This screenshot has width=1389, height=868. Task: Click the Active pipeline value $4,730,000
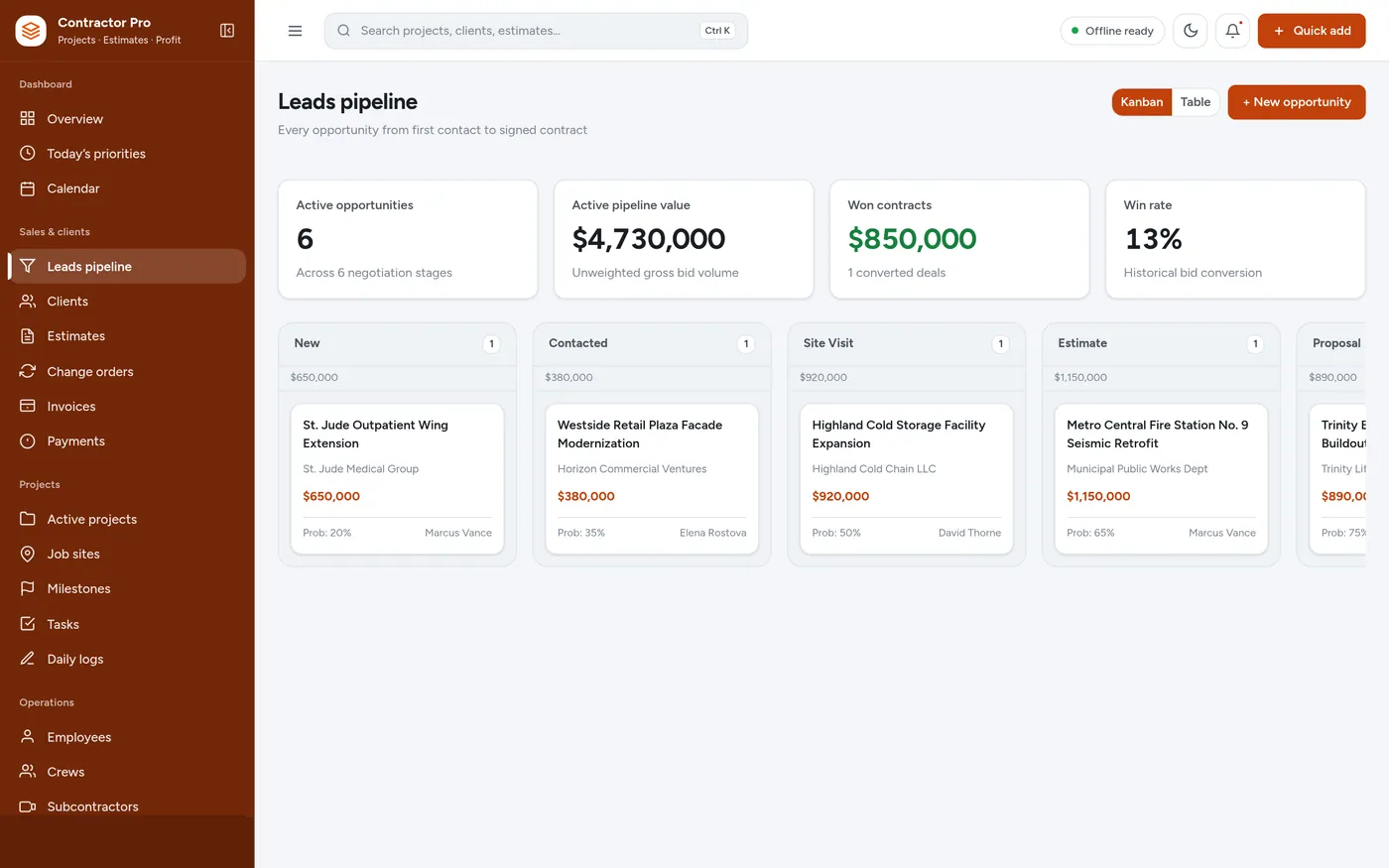(x=649, y=239)
